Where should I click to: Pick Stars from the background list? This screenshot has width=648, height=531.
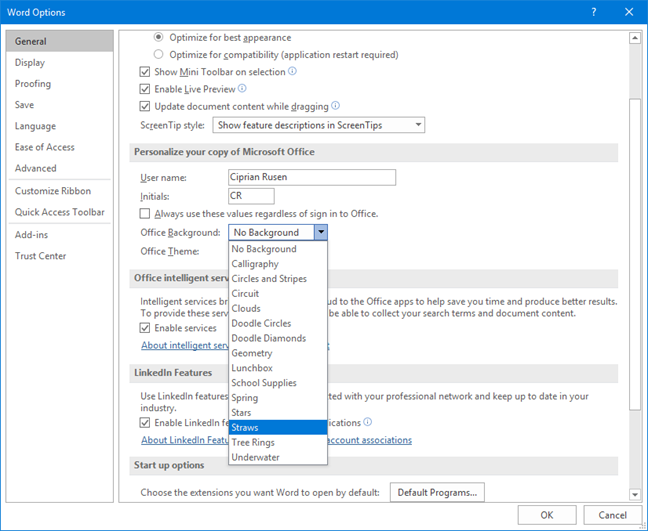click(278, 412)
